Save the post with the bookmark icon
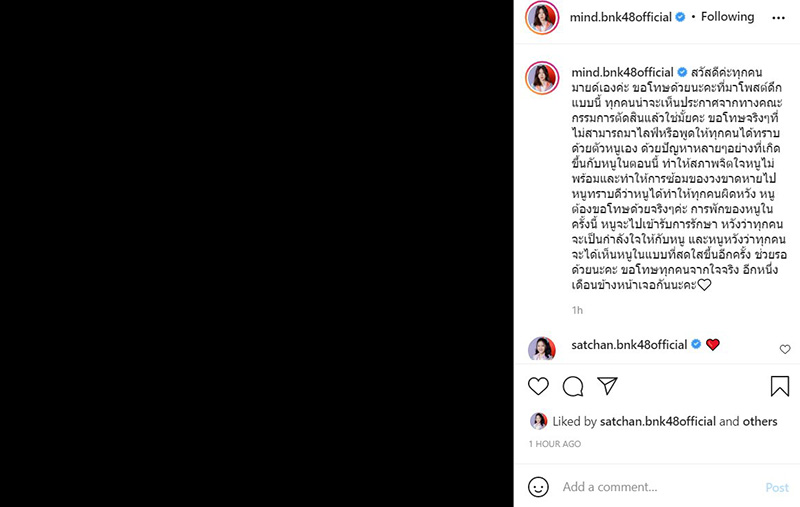 click(x=780, y=386)
